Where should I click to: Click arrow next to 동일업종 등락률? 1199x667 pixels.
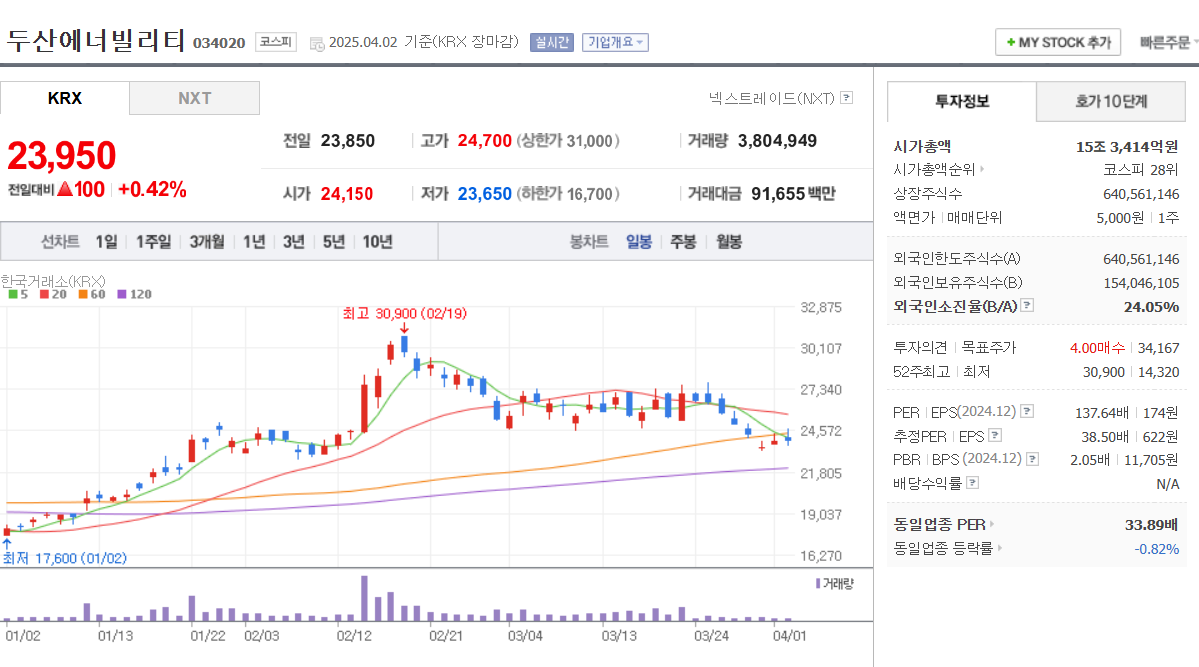[x=999, y=548]
